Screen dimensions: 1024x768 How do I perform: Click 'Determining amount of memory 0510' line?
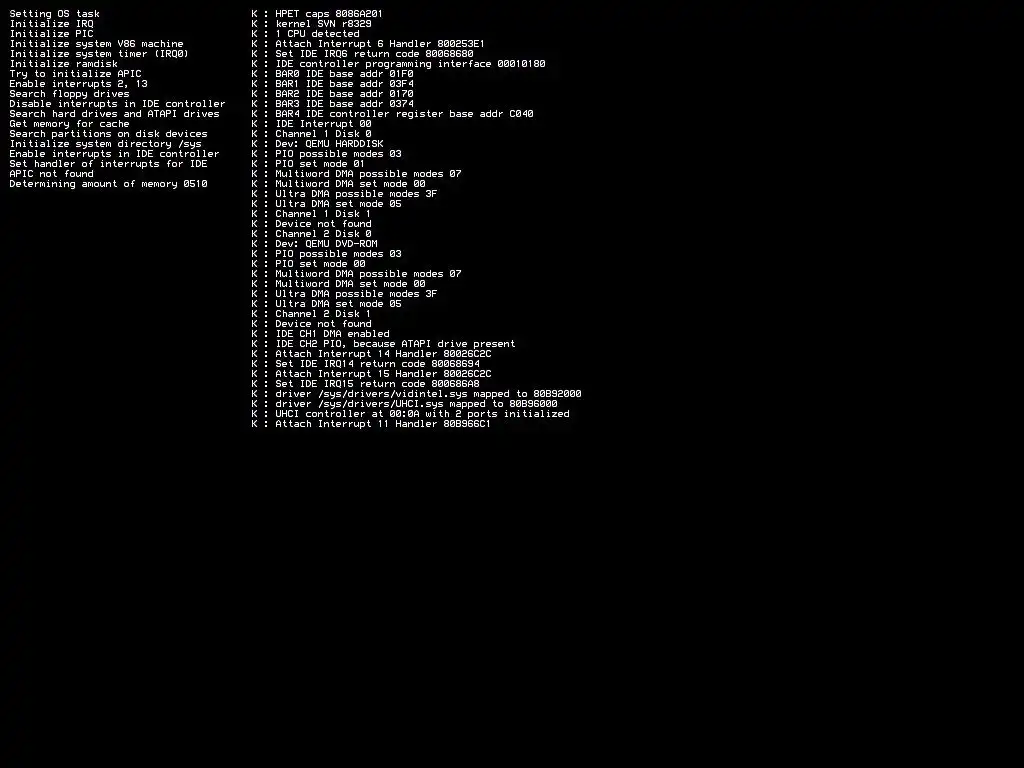point(108,184)
